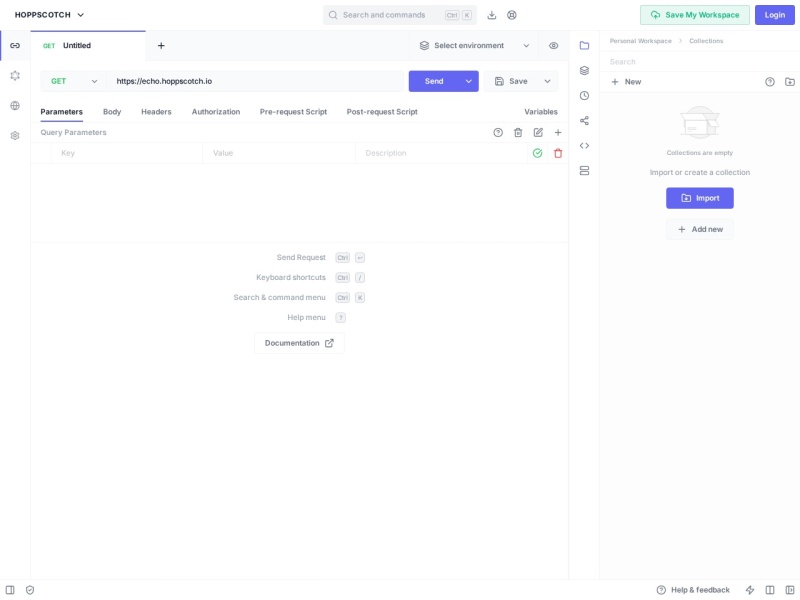The width and height of the screenshot is (800, 600).
Task: Toggle the sidebar collapse icon in footer
Action: (x=10, y=590)
